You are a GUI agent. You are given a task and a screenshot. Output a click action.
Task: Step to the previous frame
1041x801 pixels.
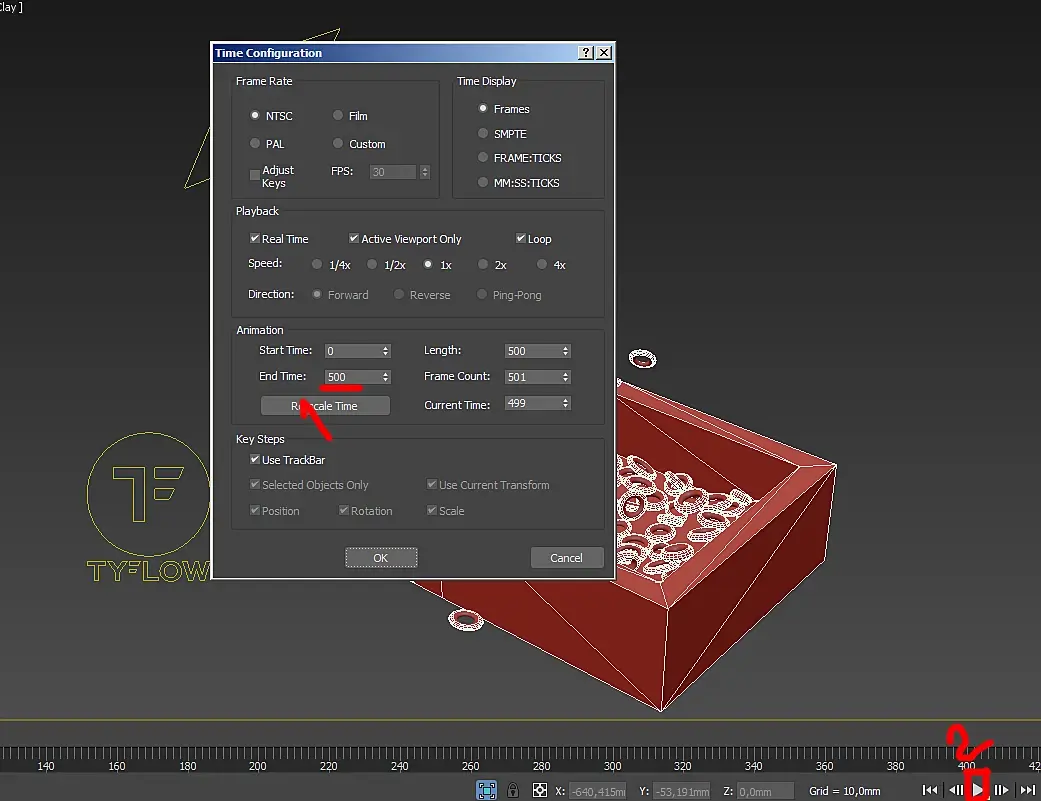pyautogui.click(x=956, y=790)
